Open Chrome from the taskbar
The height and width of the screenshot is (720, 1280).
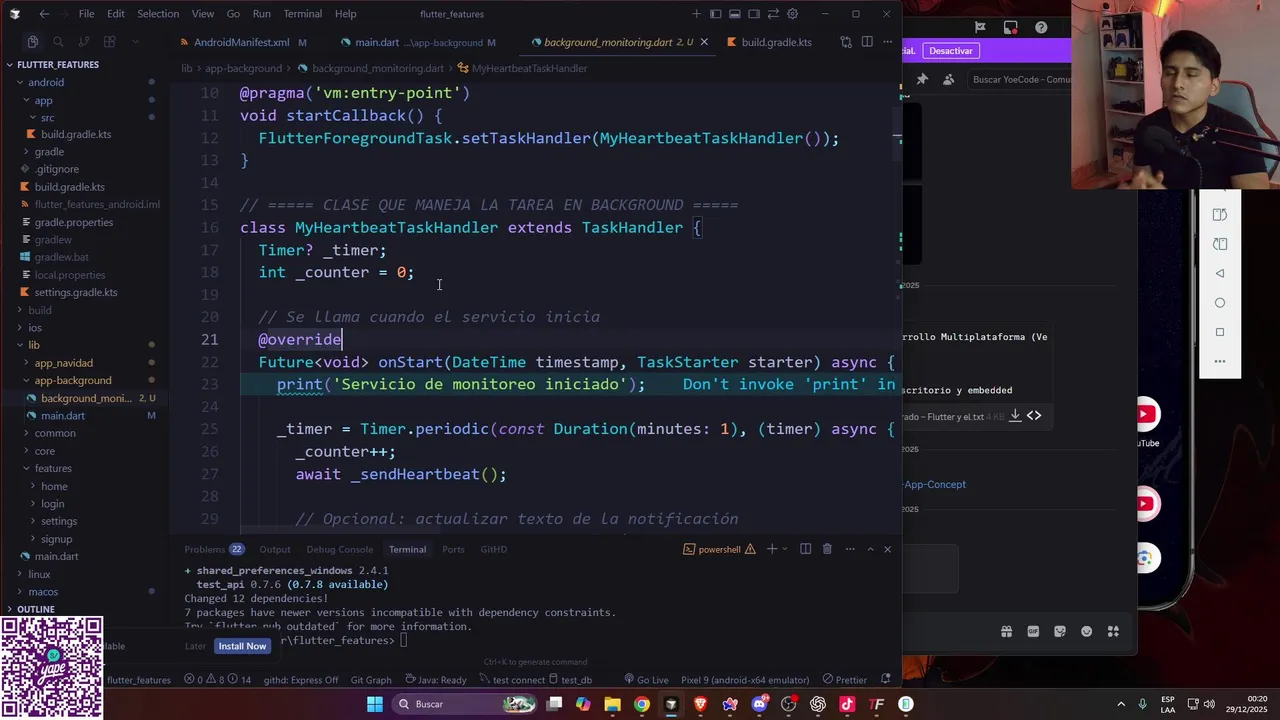(642, 704)
